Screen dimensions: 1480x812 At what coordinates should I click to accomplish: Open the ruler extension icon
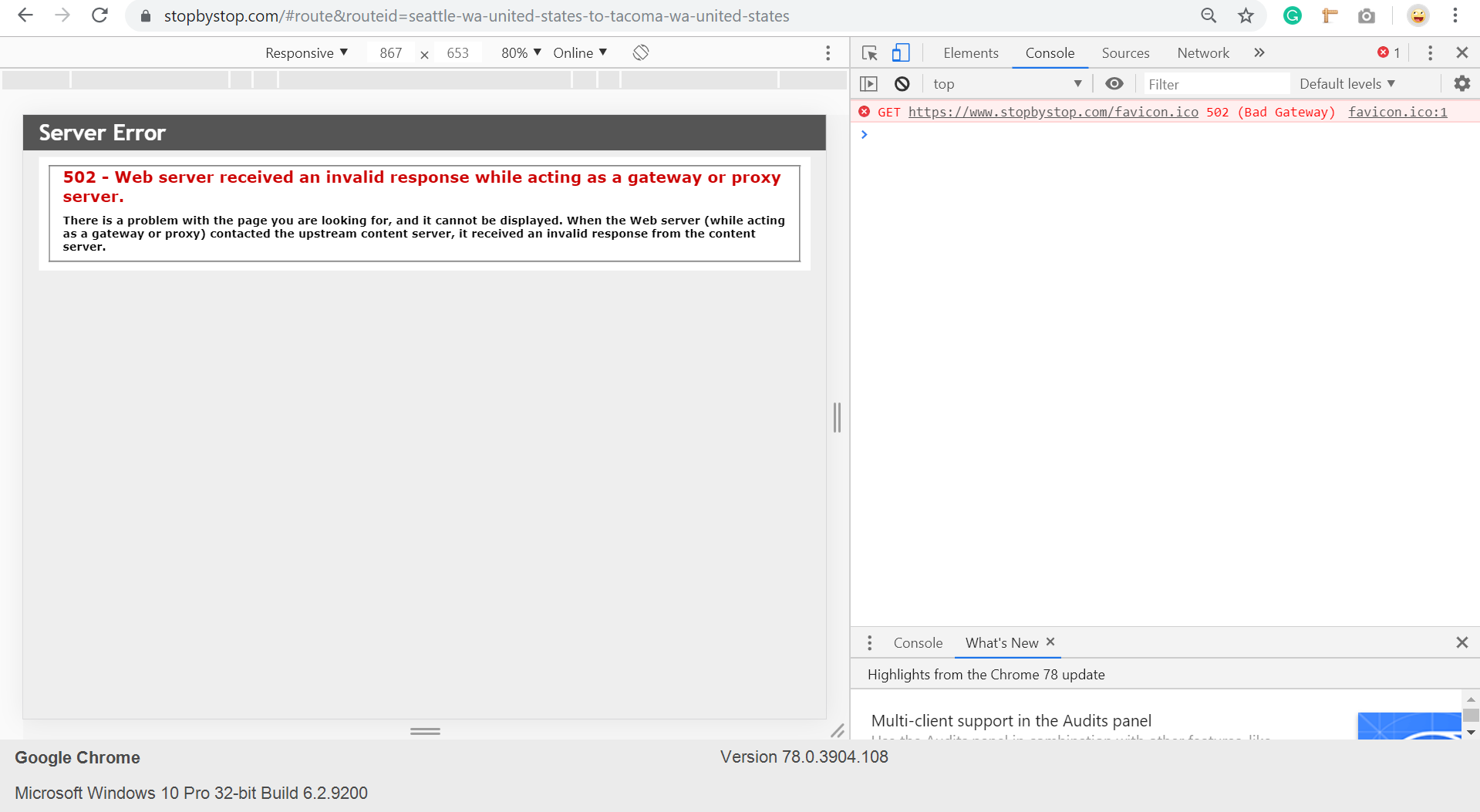(1330, 15)
